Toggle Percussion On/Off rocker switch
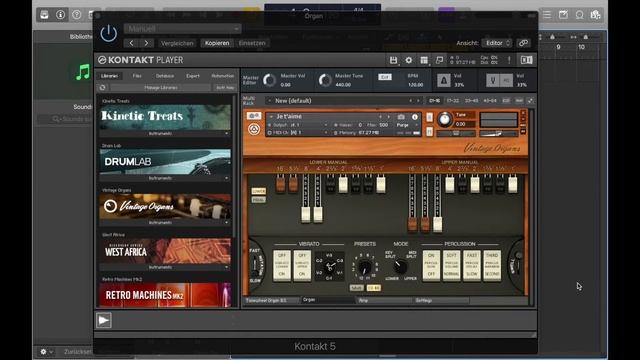Image resolution: width=640 pixels, height=360 pixels. pyautogui.click(x=431, y=265)
